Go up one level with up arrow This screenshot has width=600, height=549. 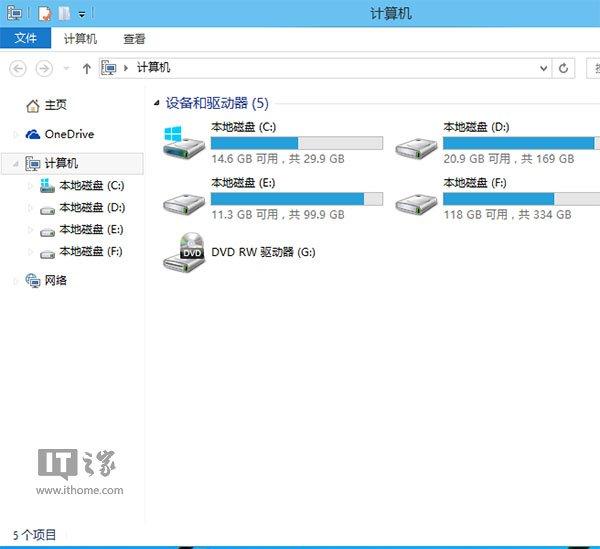coord(87,68)
